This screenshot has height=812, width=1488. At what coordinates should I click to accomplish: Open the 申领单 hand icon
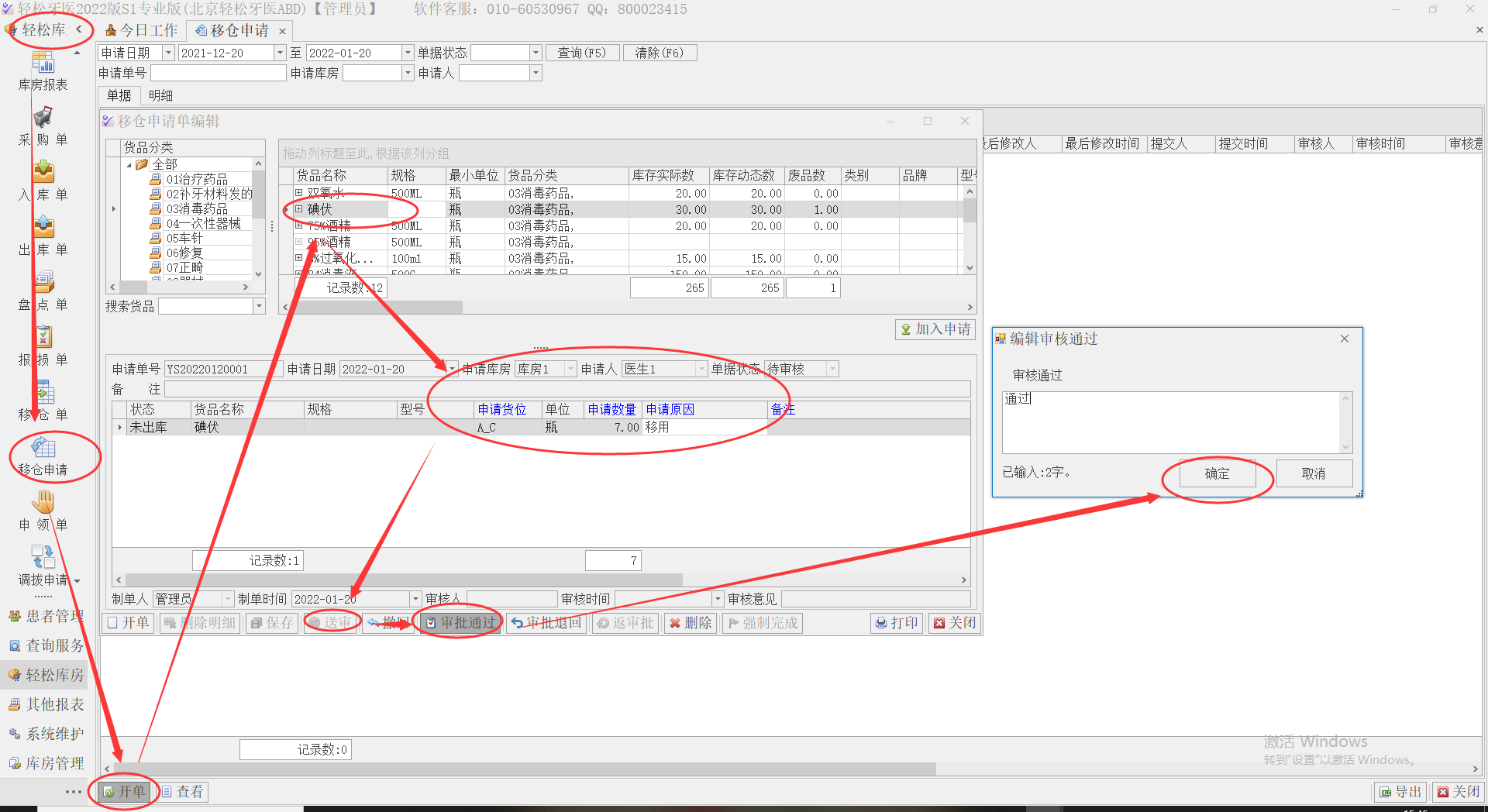tap(43, 502)
